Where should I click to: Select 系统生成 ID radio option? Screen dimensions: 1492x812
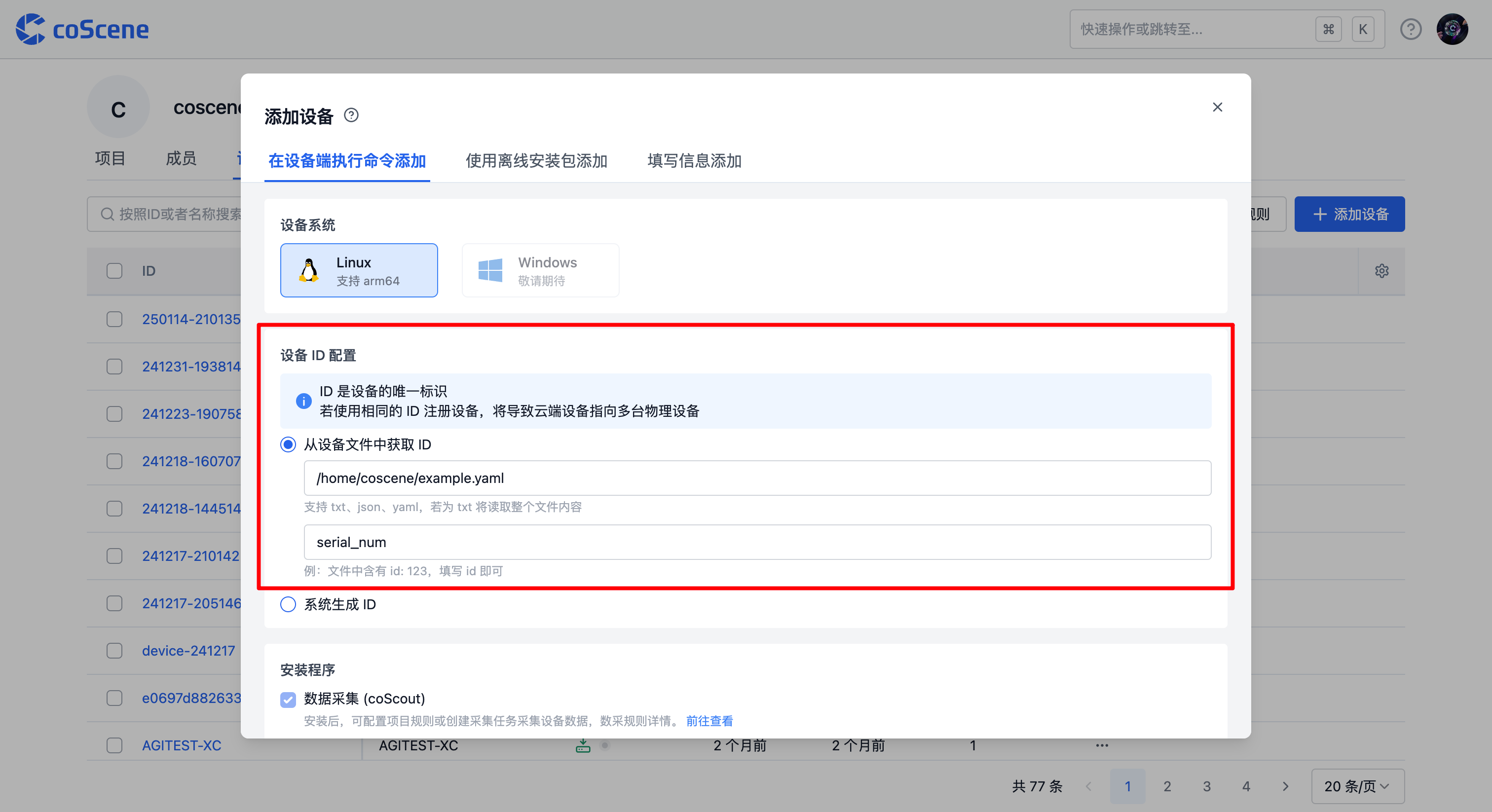tap(288, 604)
